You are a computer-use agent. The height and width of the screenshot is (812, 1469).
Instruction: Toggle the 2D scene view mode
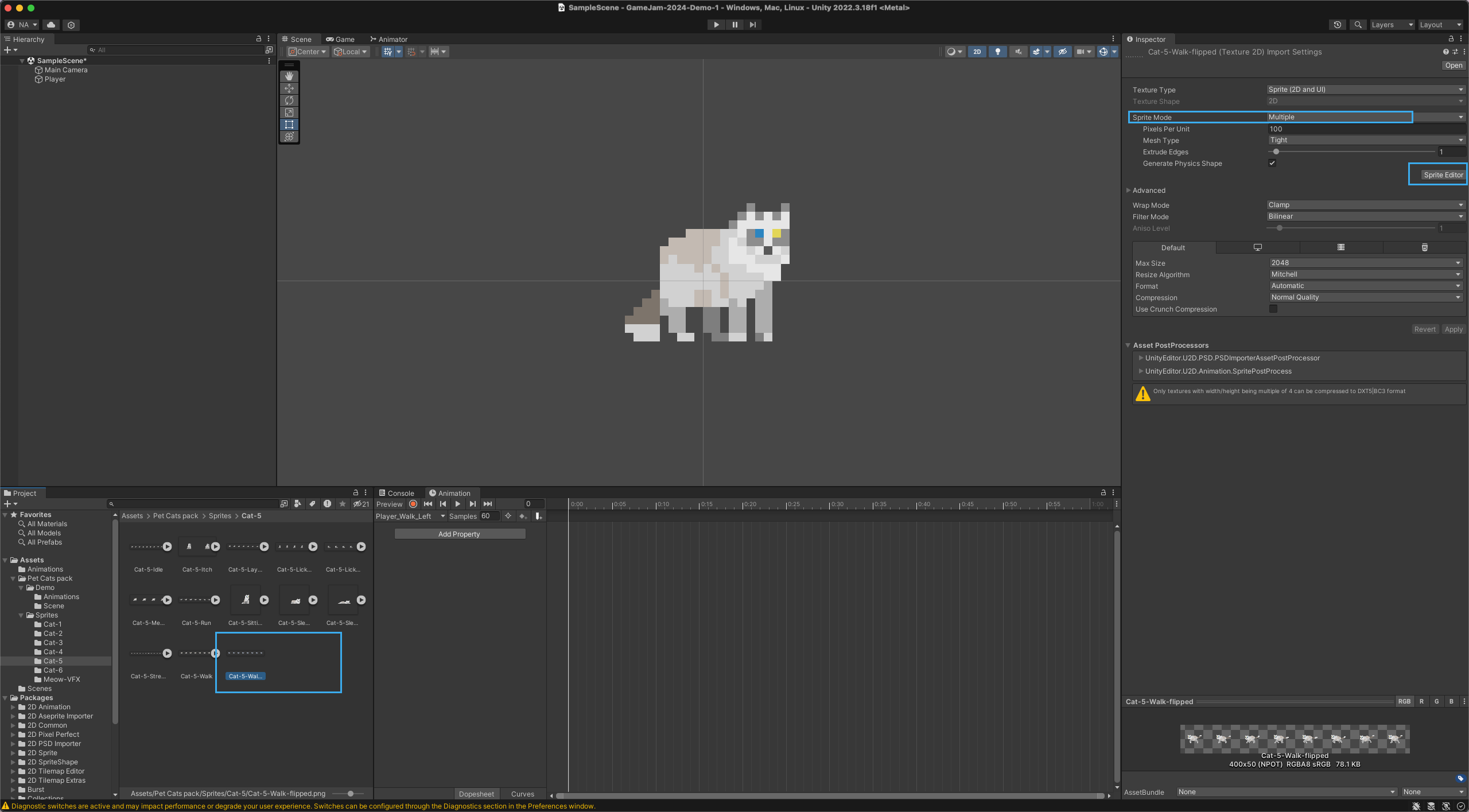tap(977, 52)
